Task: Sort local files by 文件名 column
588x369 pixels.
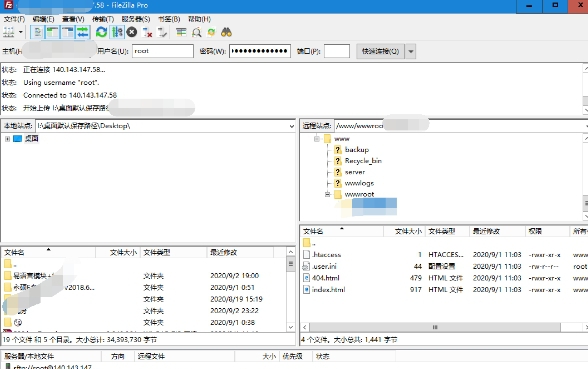Action: [x=48, y=252]
